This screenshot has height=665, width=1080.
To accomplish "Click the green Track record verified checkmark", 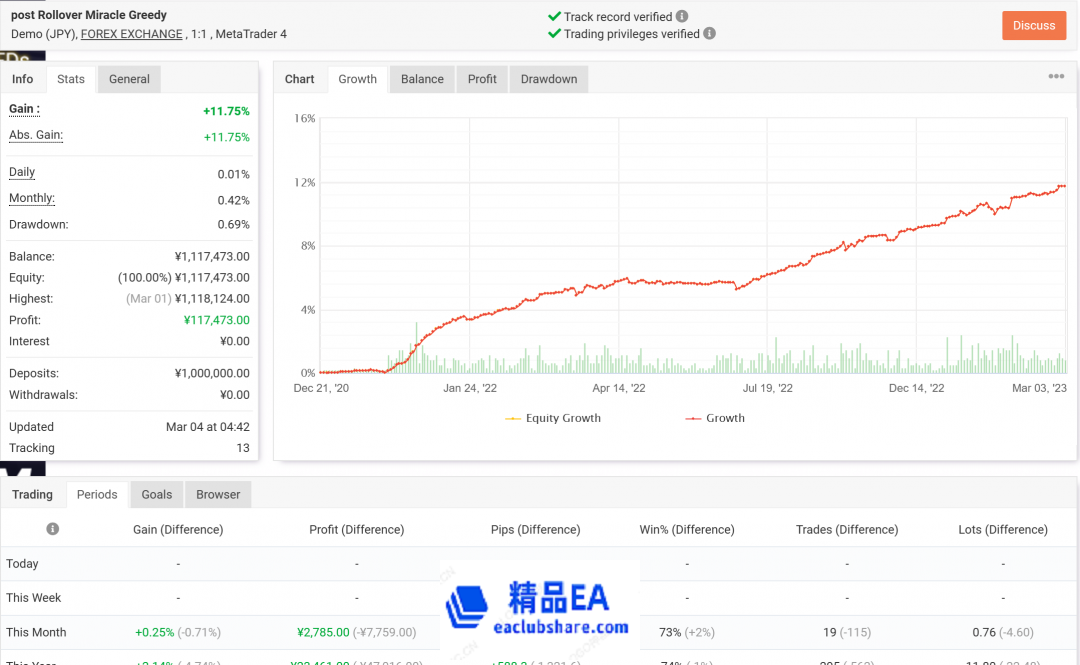I will (x=554, y=16).
